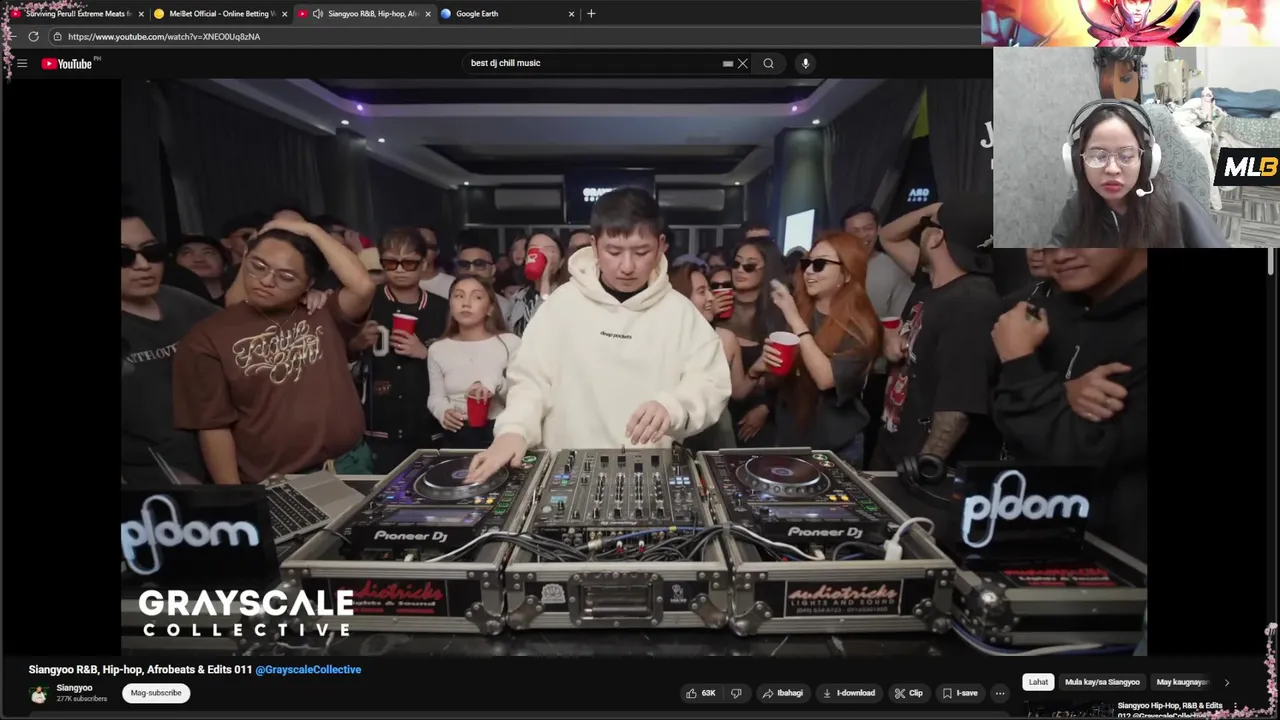Clear the search box text
Image resolution: width=1280 pixels, height=720 pixels.
tap(742, 63)
